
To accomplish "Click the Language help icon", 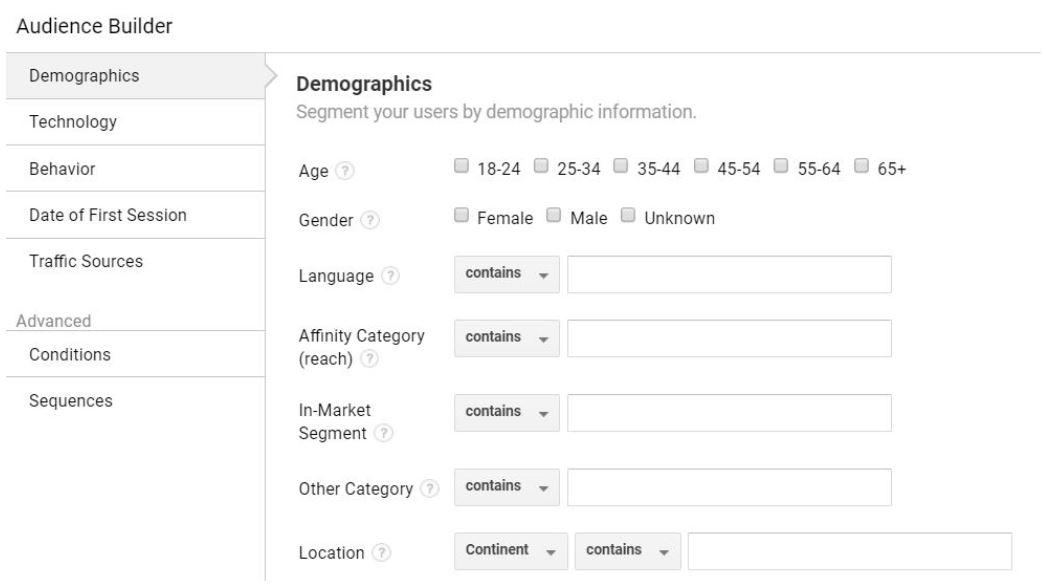I will point(390,275).
